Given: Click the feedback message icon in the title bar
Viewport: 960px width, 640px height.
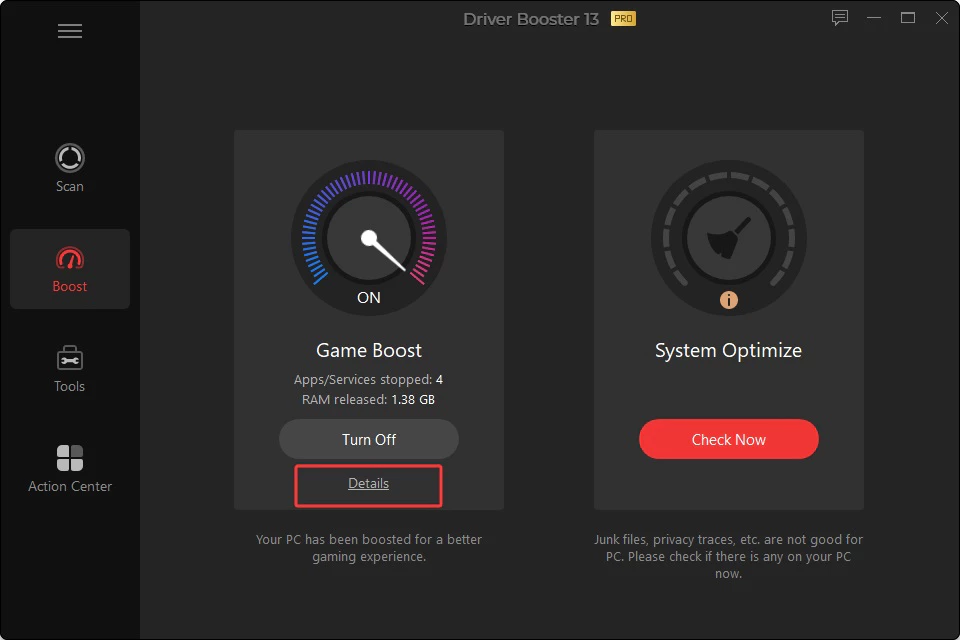Looking at the screenshot, I should coord(839,17).
